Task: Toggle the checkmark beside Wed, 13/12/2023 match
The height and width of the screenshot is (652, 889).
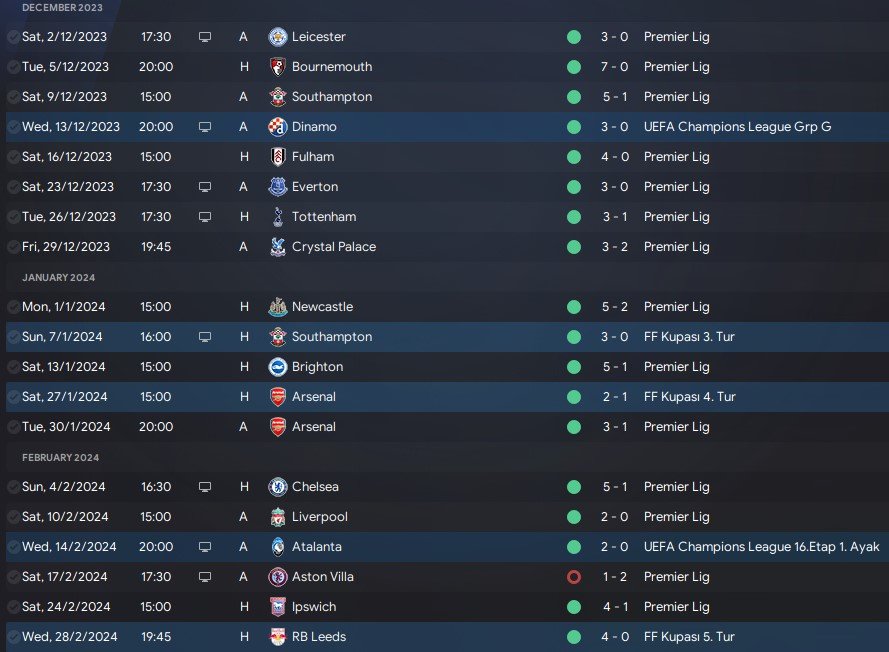Action: pos(13,127)
